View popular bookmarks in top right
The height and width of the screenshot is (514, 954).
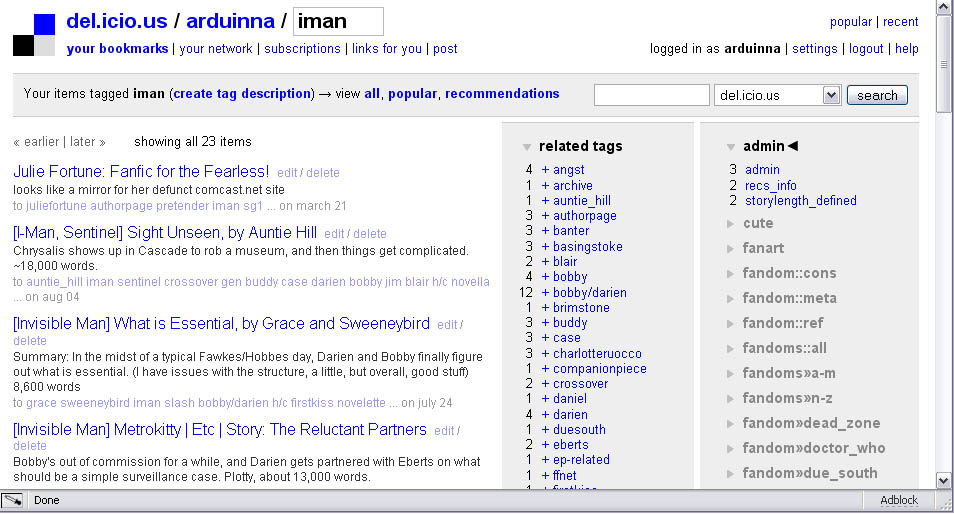click(x=851, y=22)
